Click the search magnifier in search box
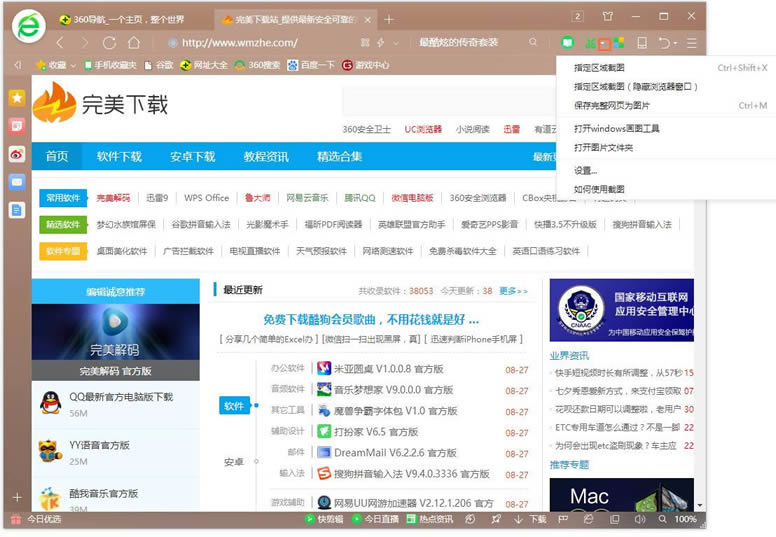This screenshot has width=776, height=537. pos(533,43)
